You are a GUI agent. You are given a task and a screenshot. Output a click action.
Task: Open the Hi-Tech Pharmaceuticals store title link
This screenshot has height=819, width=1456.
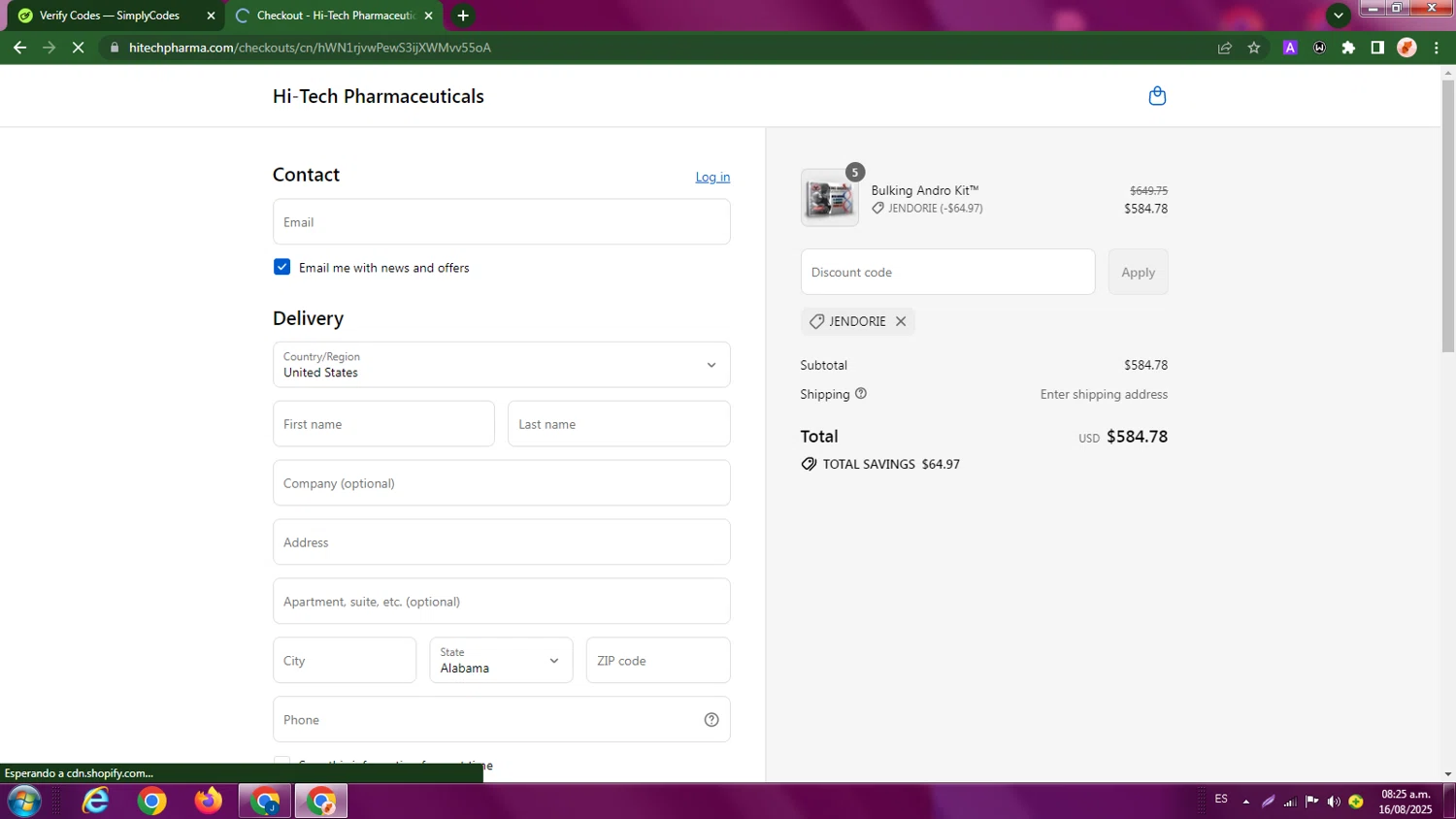tap(378, 96)
